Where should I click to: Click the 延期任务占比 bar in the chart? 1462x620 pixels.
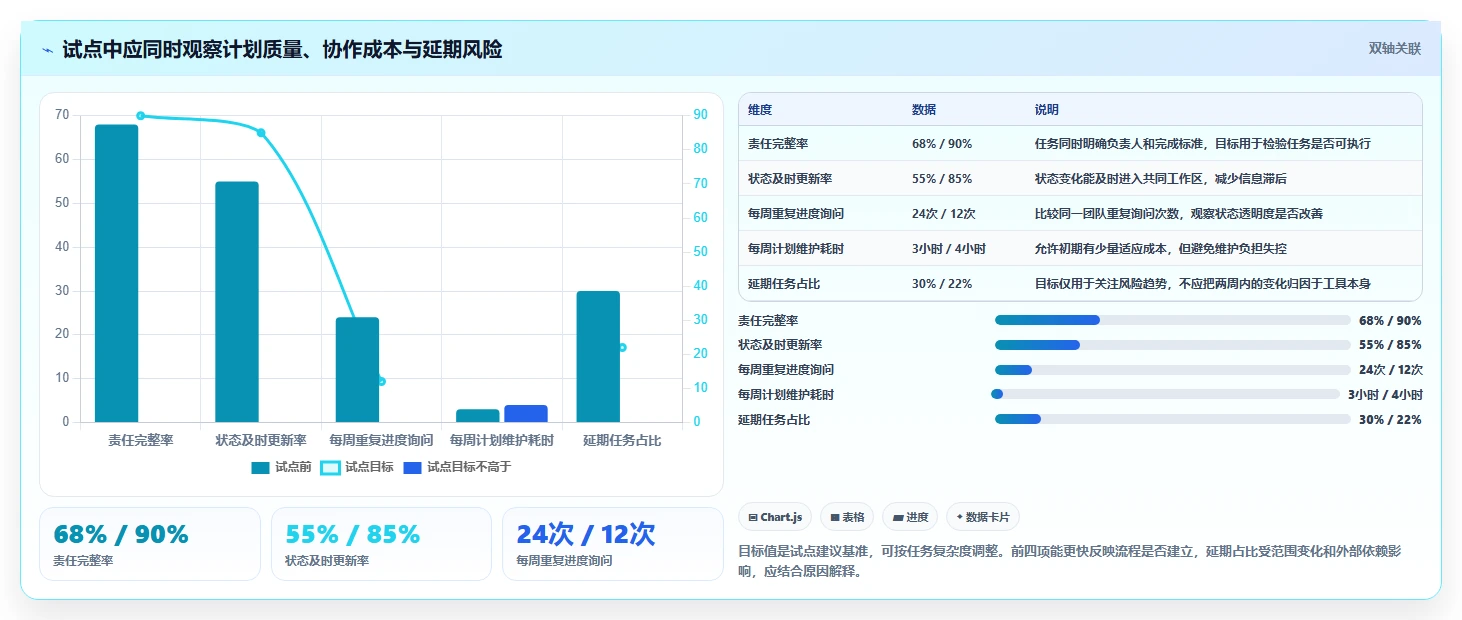tap(598, 356)
